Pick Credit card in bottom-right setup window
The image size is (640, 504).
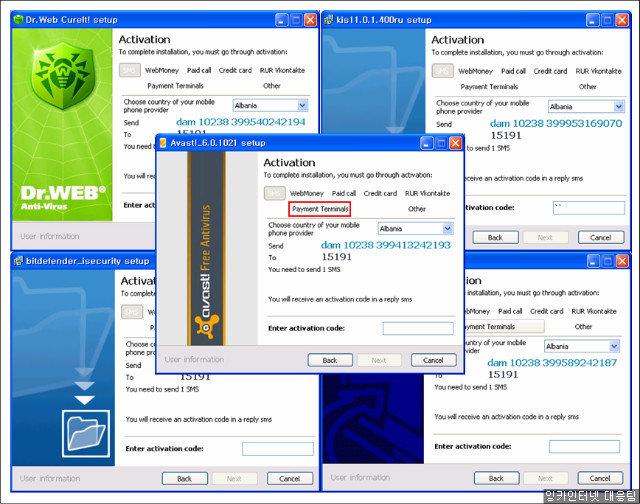547,311
